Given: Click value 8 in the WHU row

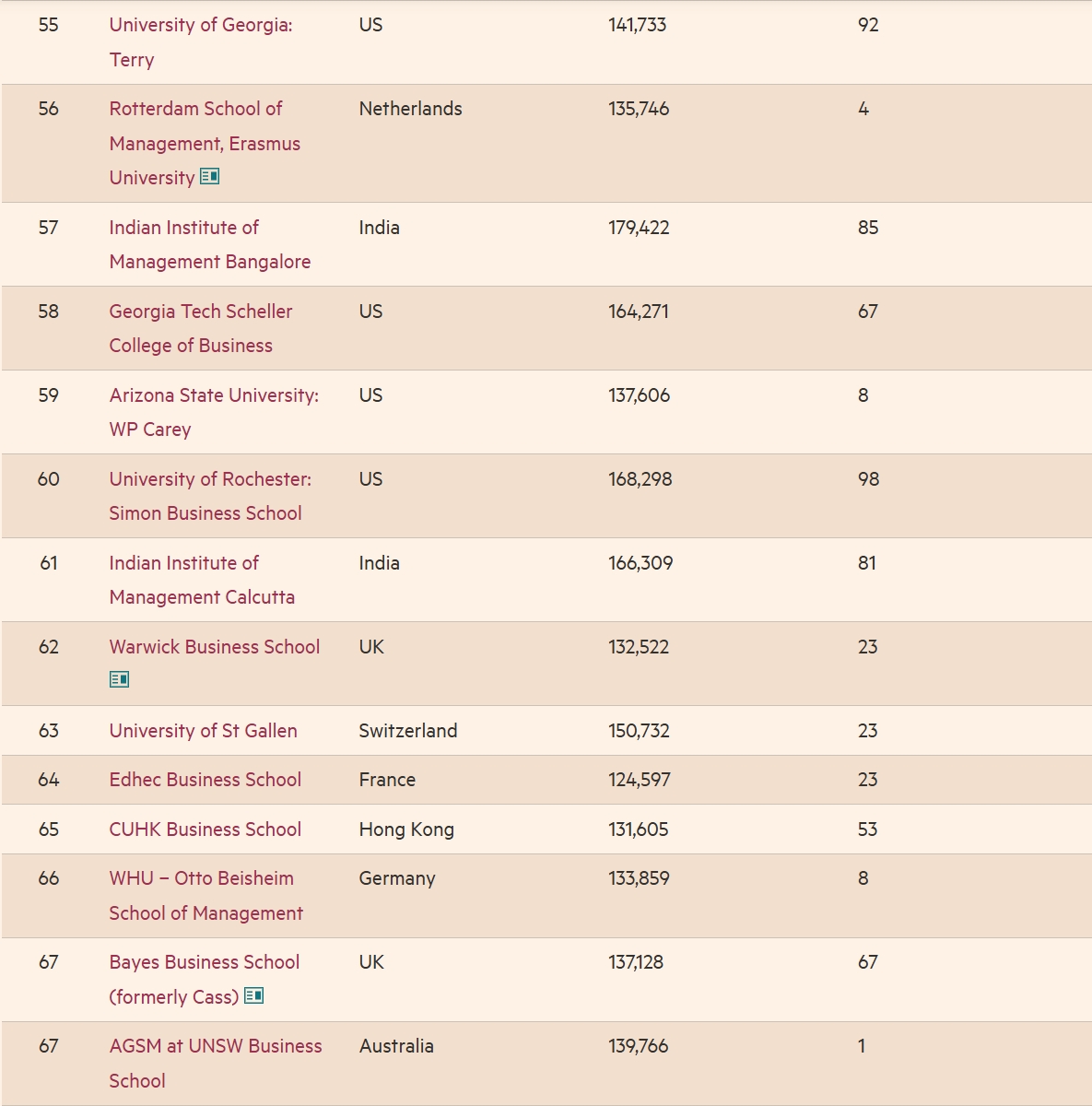Looking at the screenshot, I should tap(863, 878).
